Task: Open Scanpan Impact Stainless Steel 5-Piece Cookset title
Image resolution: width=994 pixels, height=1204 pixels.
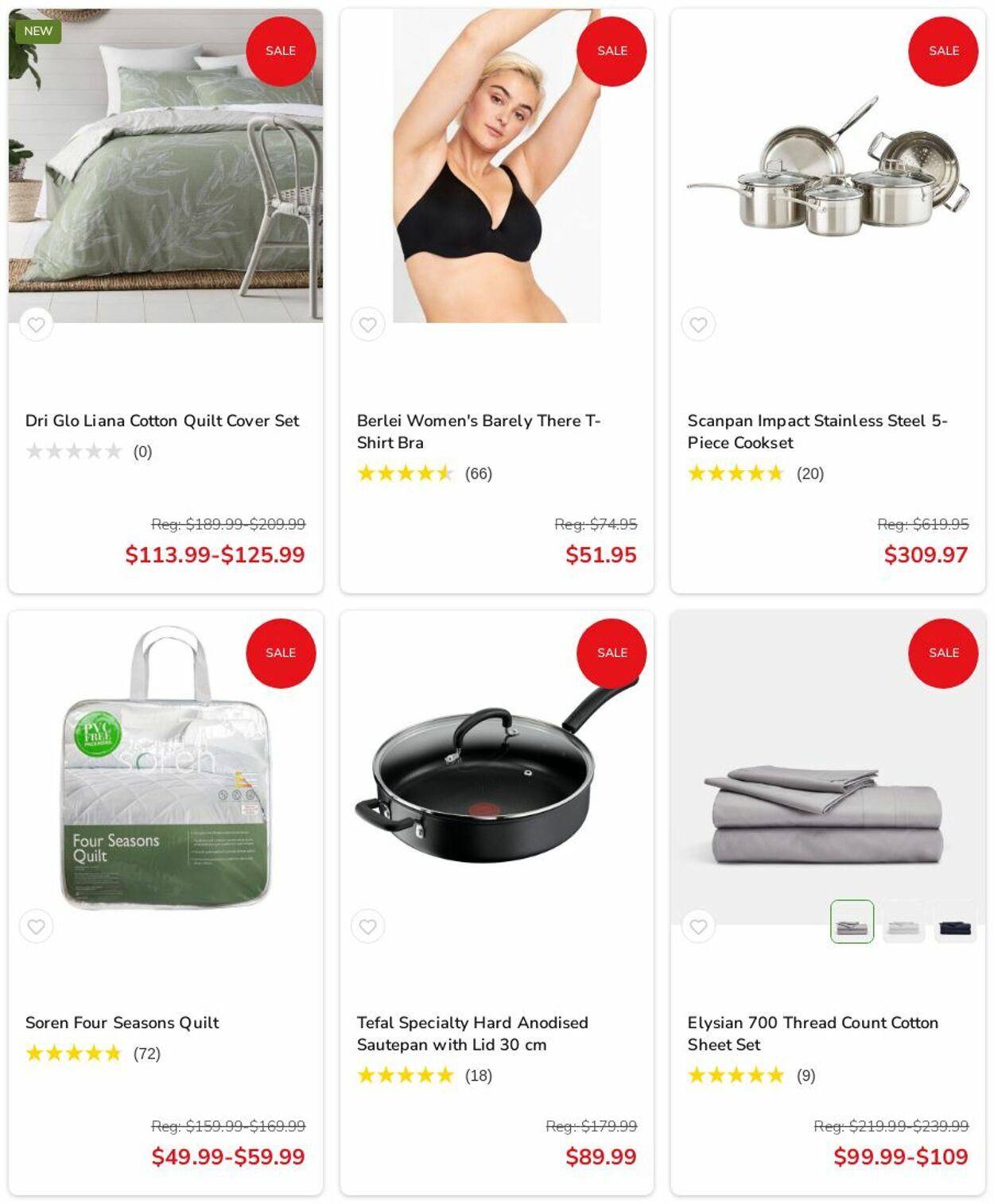Action: (817, 432)
